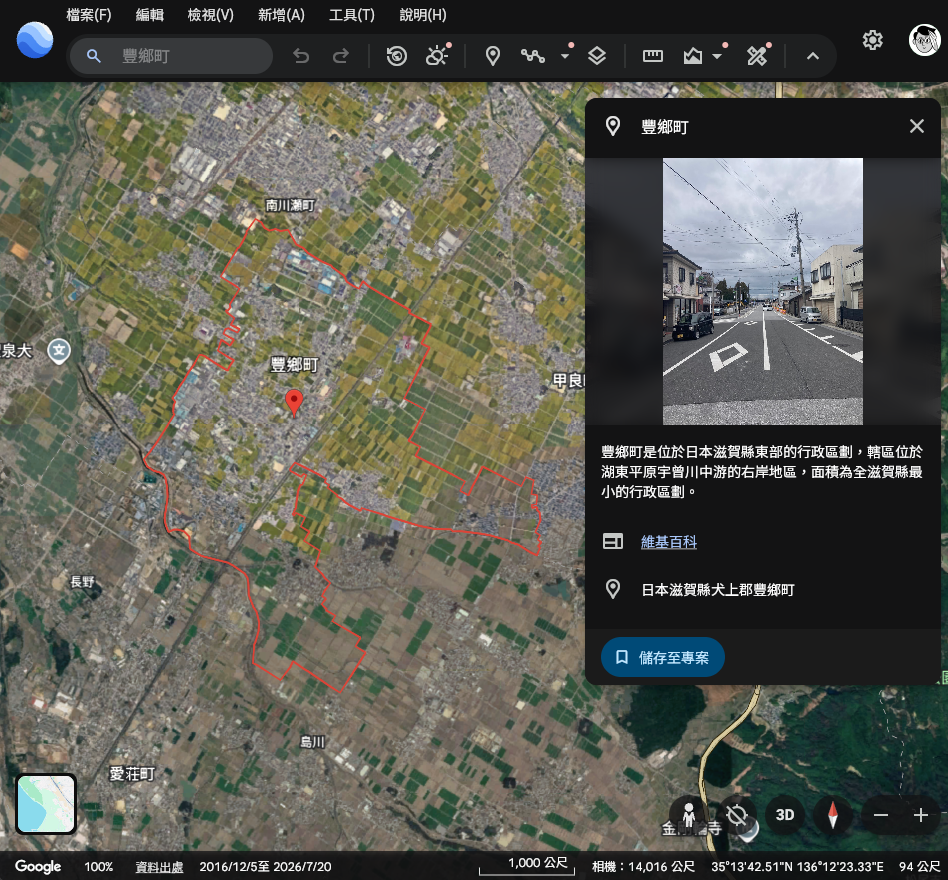Viewport: 948px width, 880px height.
Task: Activate Street View pegman icon
Action: [x=689, y=815]
